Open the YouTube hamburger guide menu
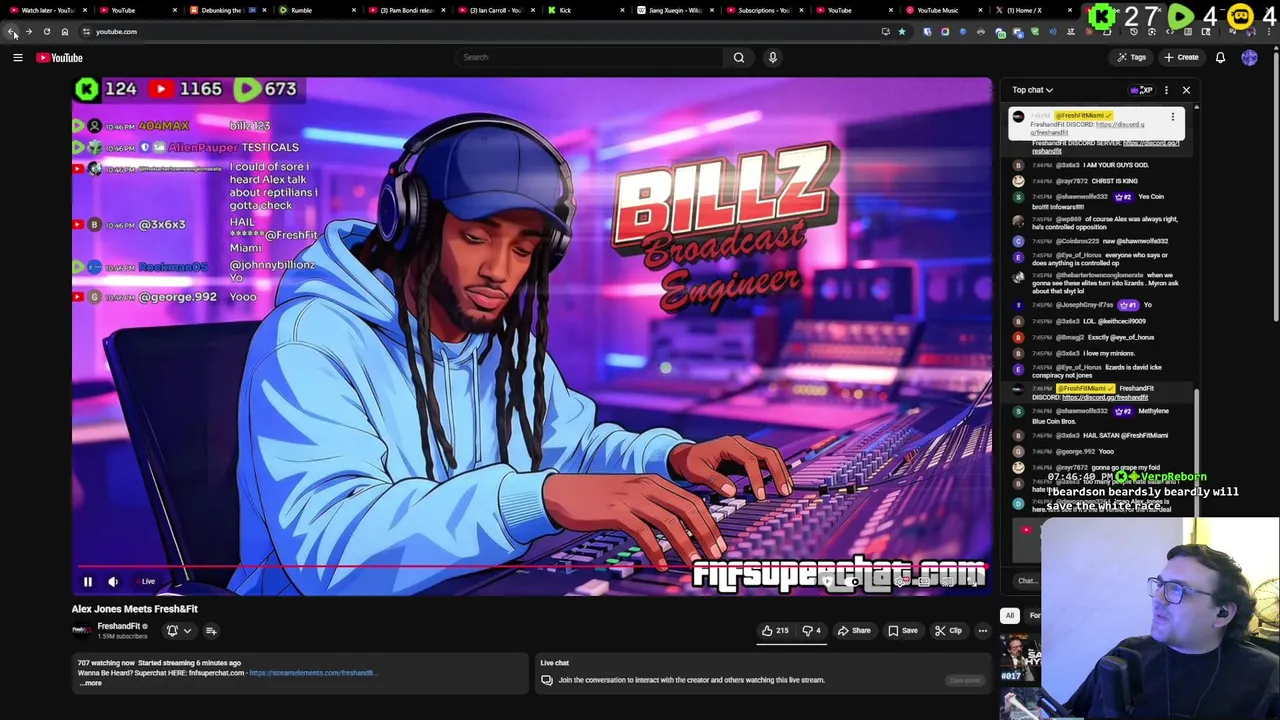 [x=17, y=57]
